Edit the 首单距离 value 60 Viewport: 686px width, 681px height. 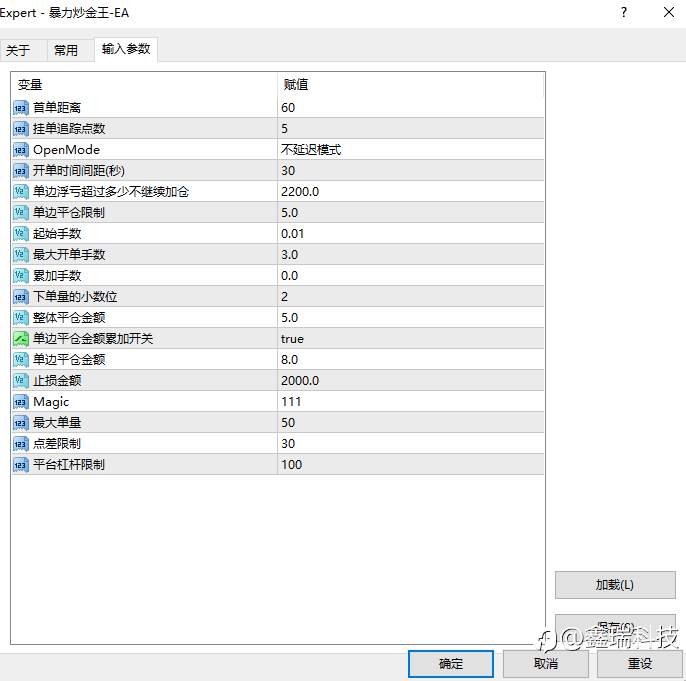[411, 108]
